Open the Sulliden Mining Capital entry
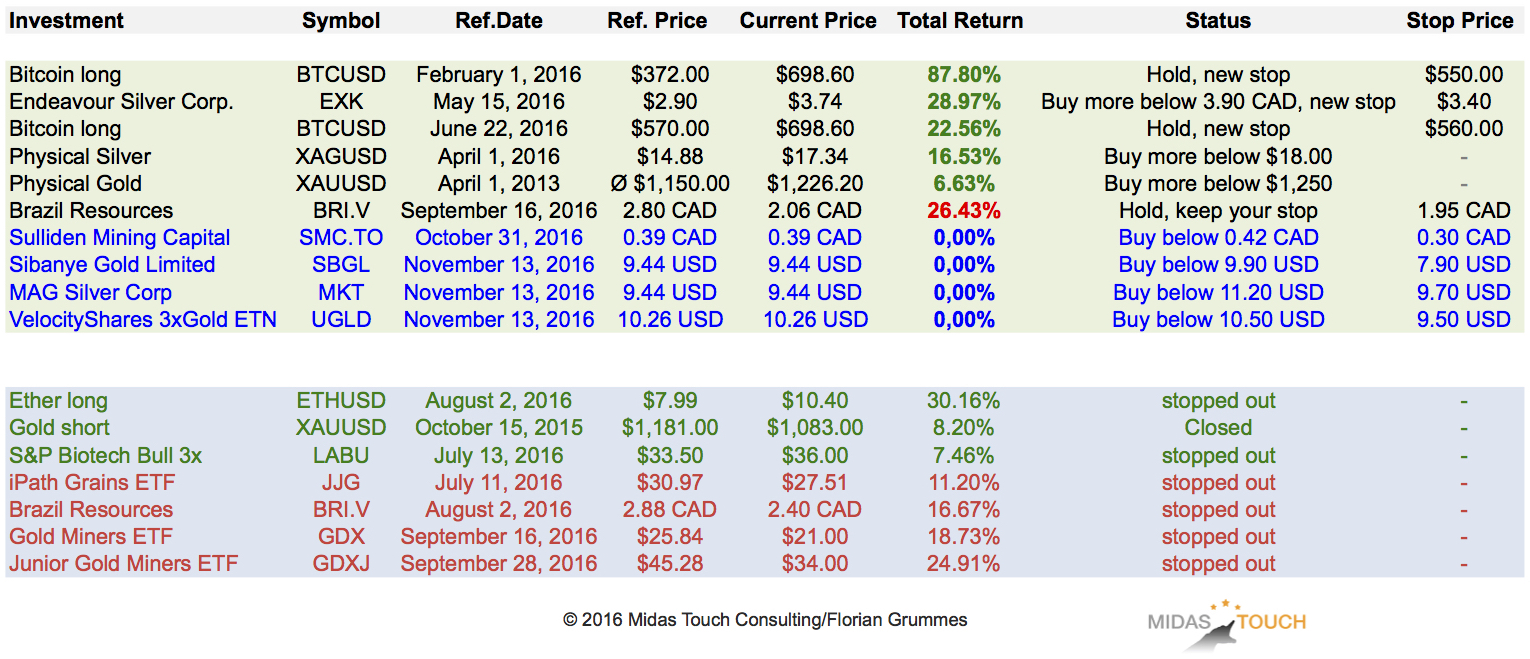This screenshot has height=659, width=1530. [120, 238]
